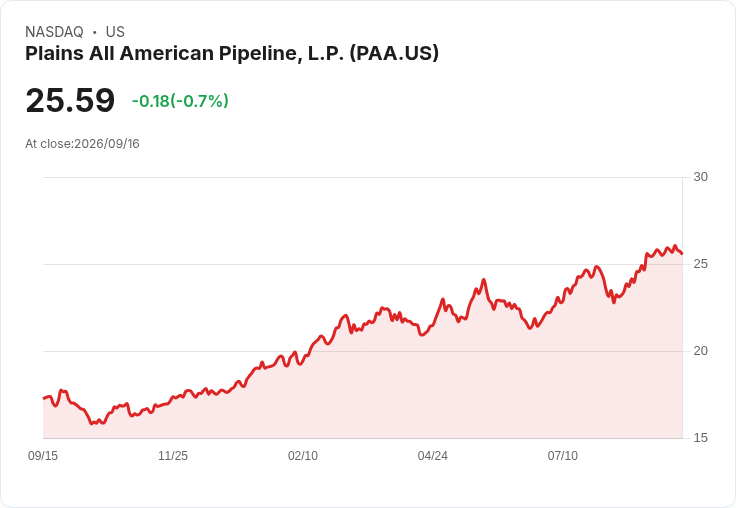Screen dimensions: 736x508
Task: Select the 07/10 date on x-axis
Action: point(562,455)
